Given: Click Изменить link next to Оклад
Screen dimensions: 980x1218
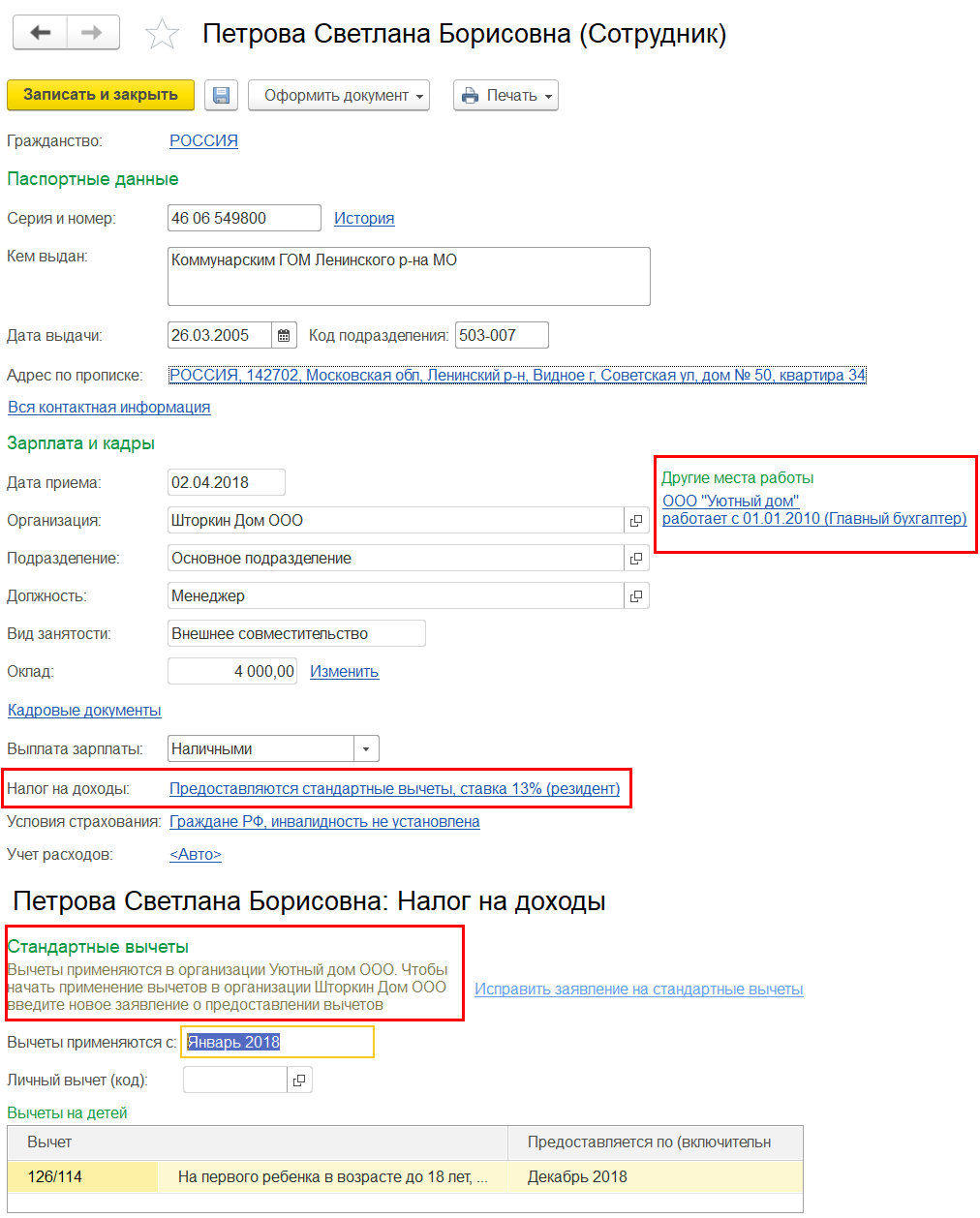Looking at the screenshot, I should click(x=344, y=671).
